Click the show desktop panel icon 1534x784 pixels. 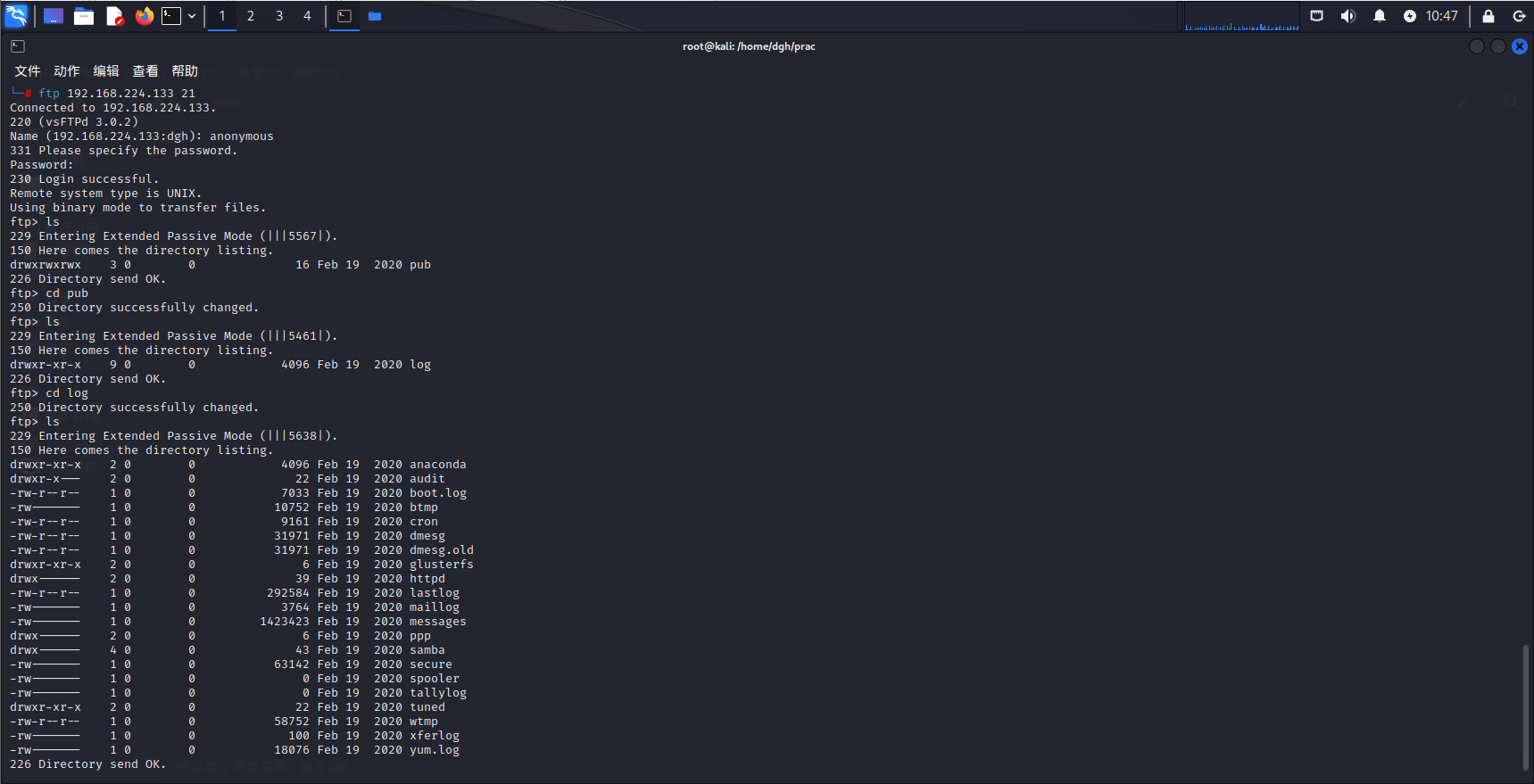pyautogui.click(x=54, y=16)
